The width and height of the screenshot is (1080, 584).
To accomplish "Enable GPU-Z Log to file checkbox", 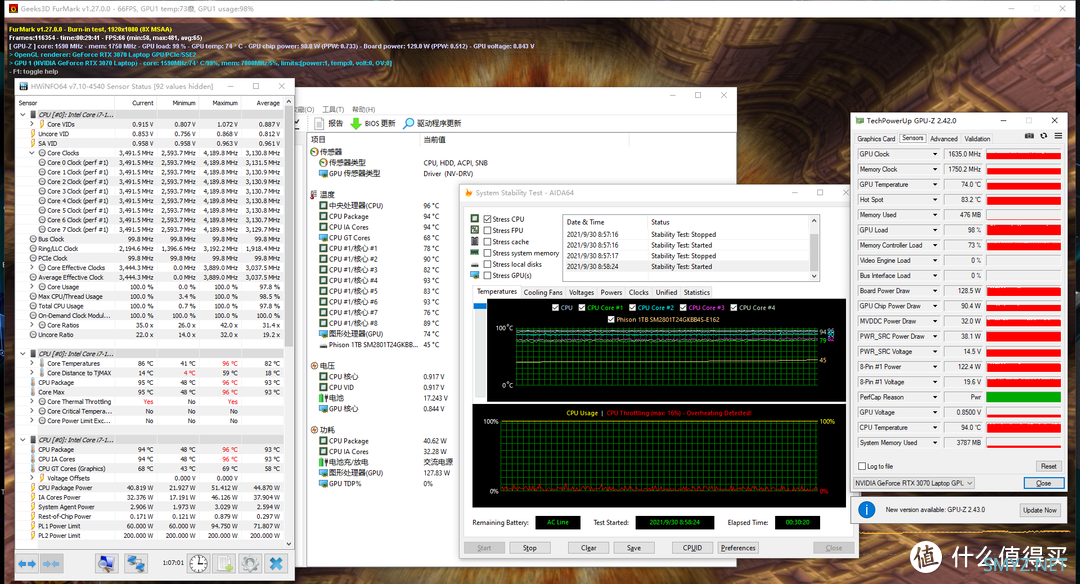I will (x=862, y=466).
